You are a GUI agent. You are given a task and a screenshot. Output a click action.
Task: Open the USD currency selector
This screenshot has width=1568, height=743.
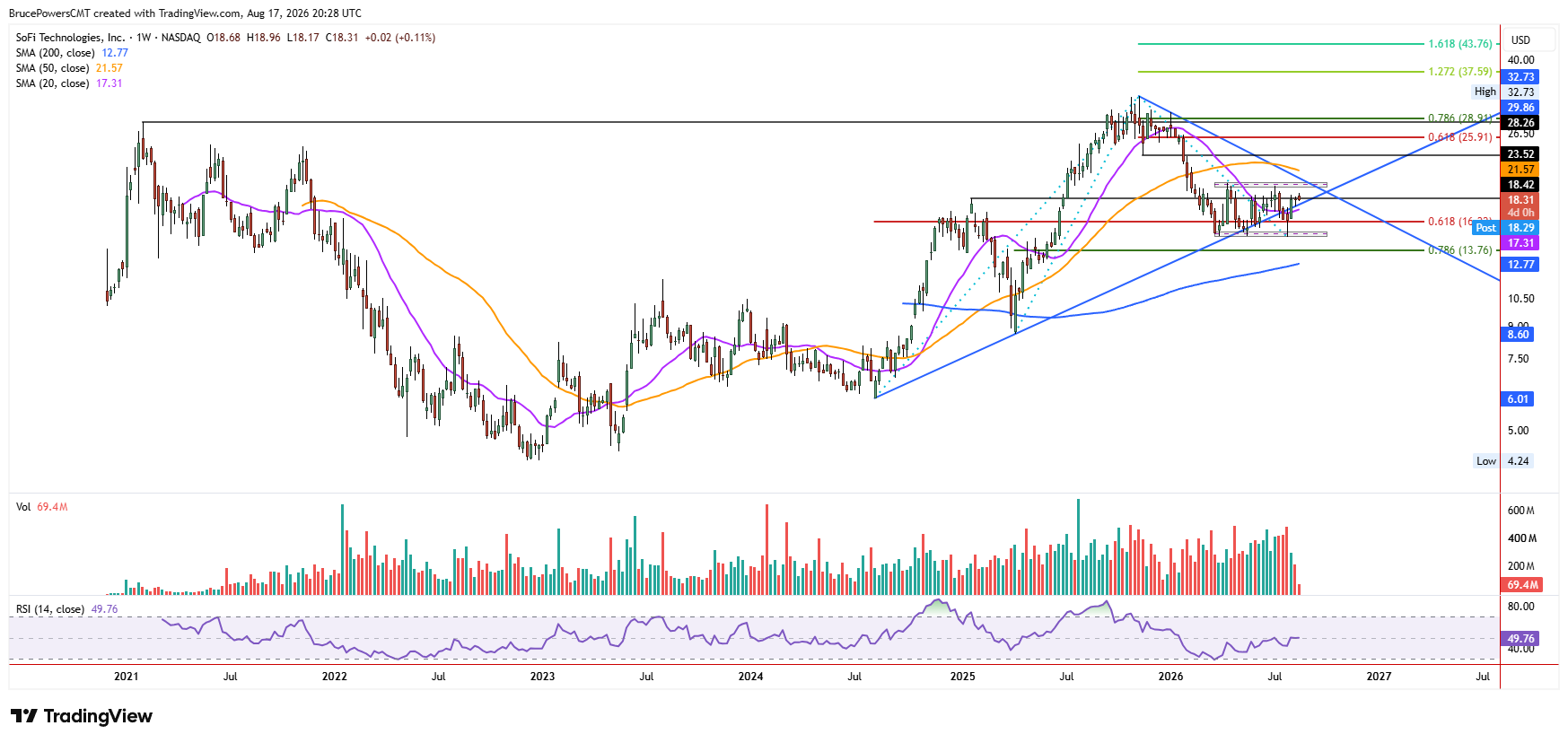[1520, 40]
